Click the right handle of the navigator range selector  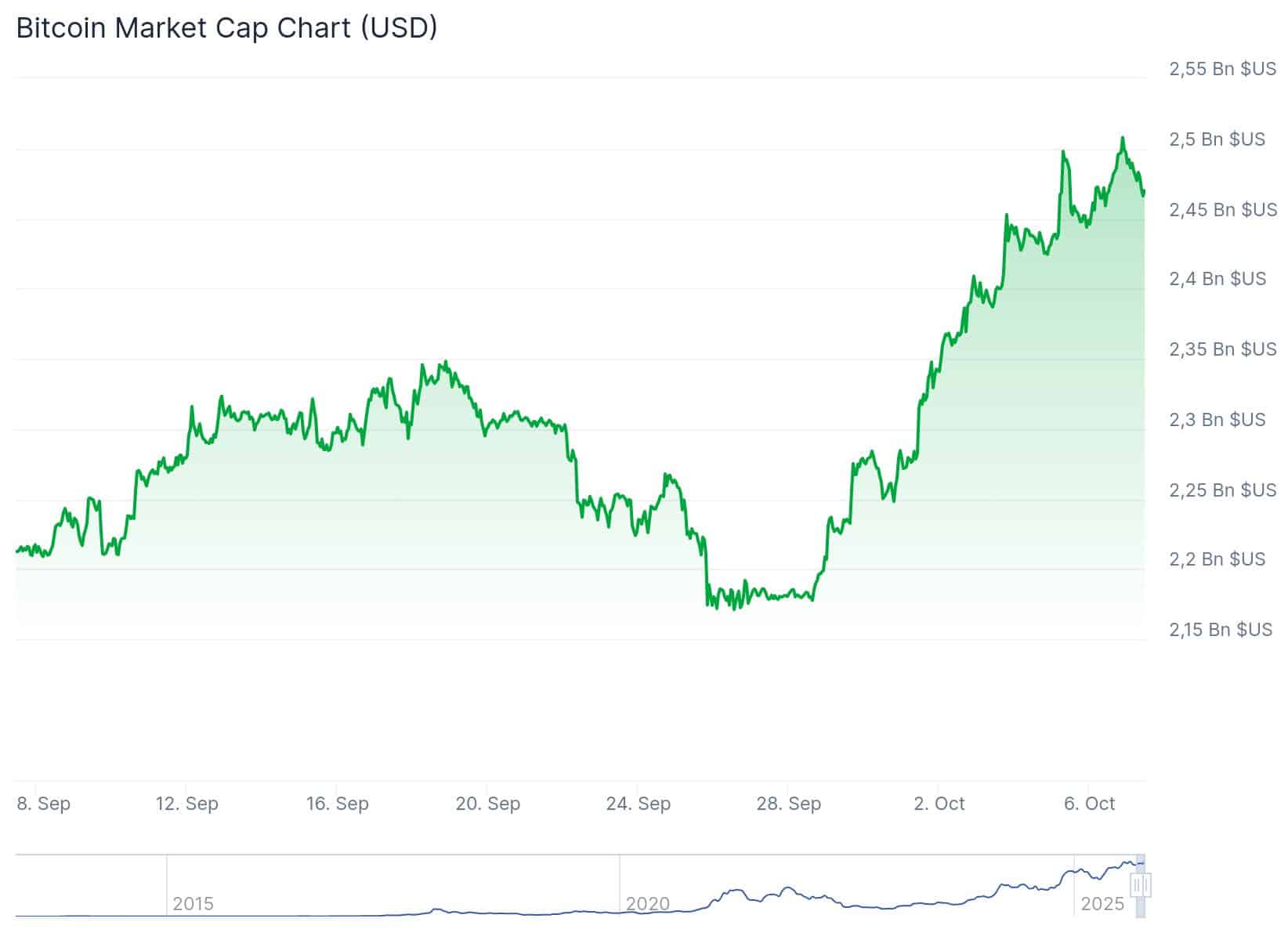point(1146,885)
